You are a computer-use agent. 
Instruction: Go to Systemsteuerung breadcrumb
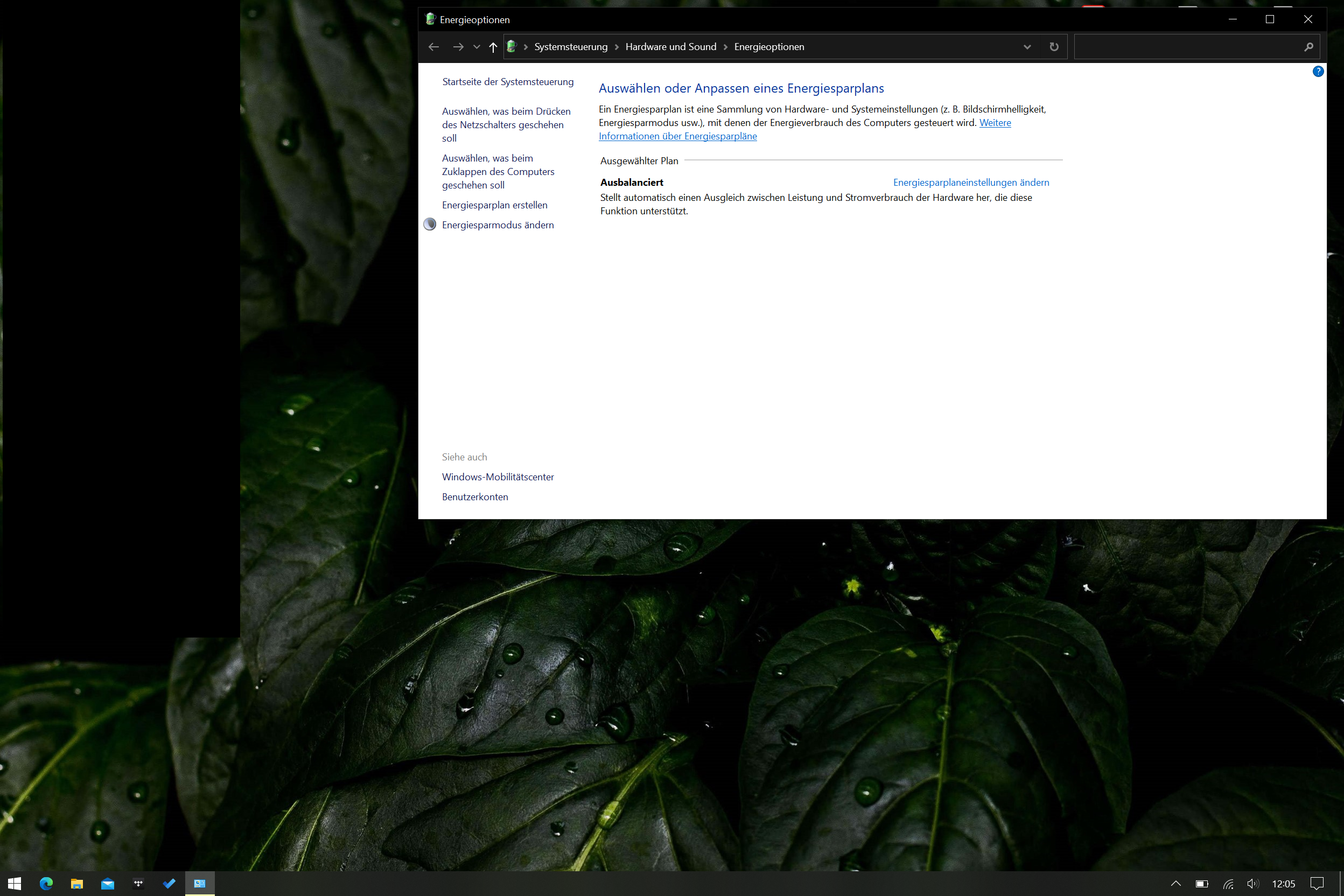(570, 47)
